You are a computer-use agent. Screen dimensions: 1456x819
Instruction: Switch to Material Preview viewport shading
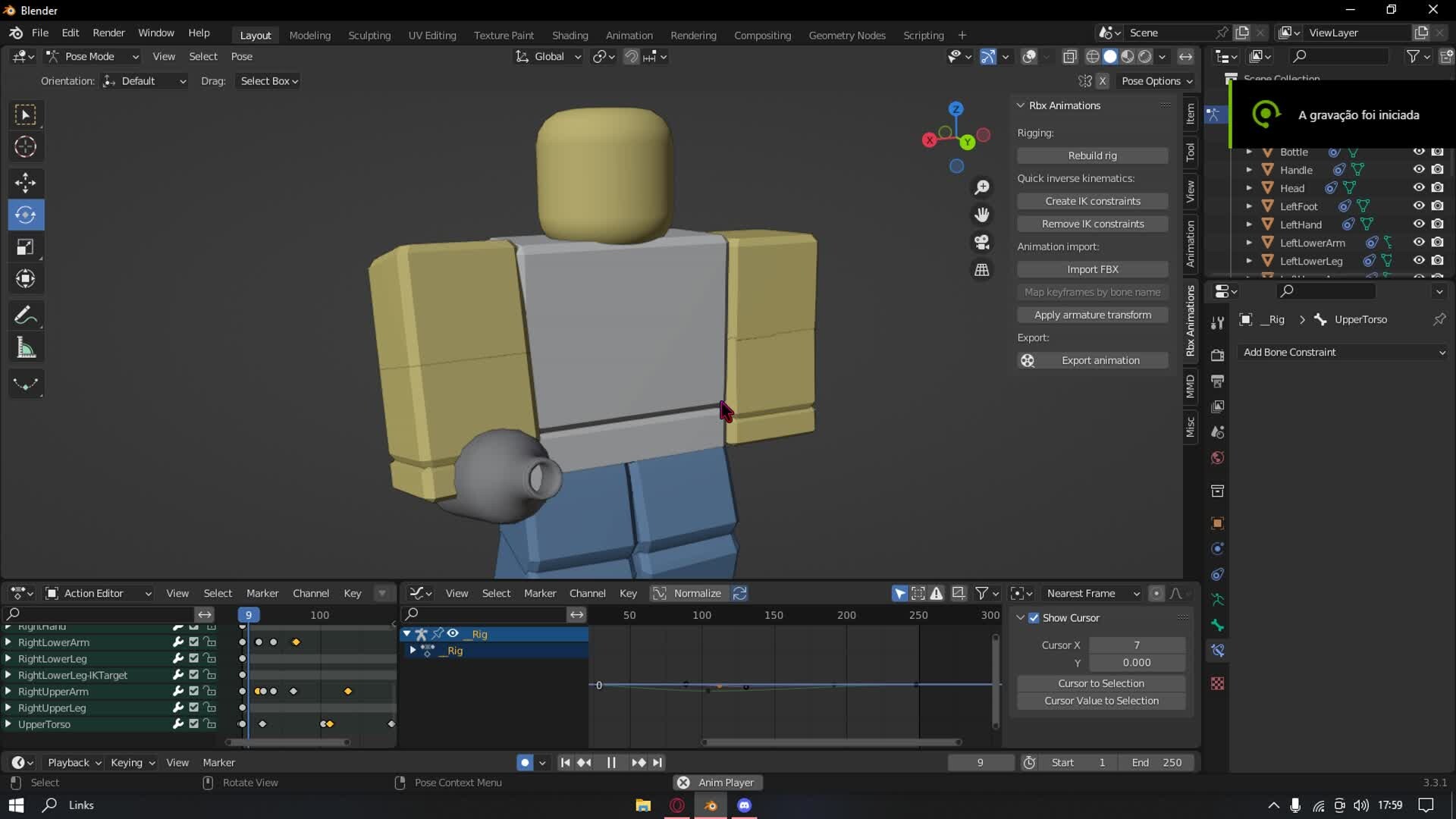(1128, 56)
